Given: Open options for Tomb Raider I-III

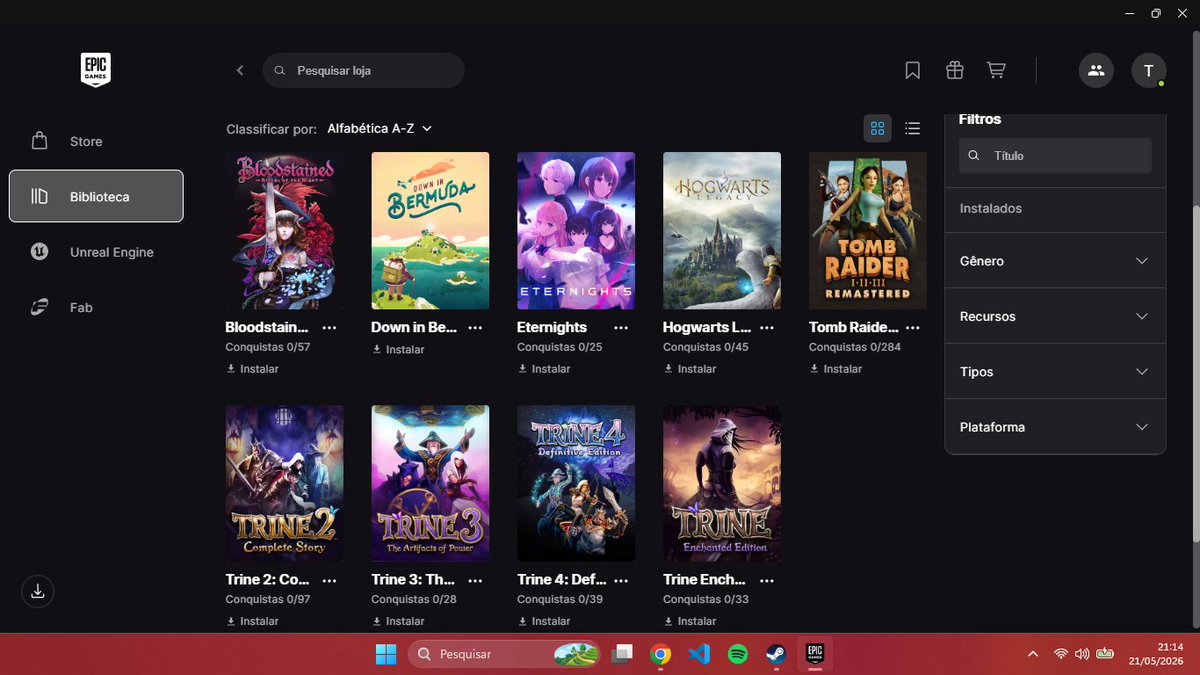Looking at the screenshot, I should click(x=913, y=327).
